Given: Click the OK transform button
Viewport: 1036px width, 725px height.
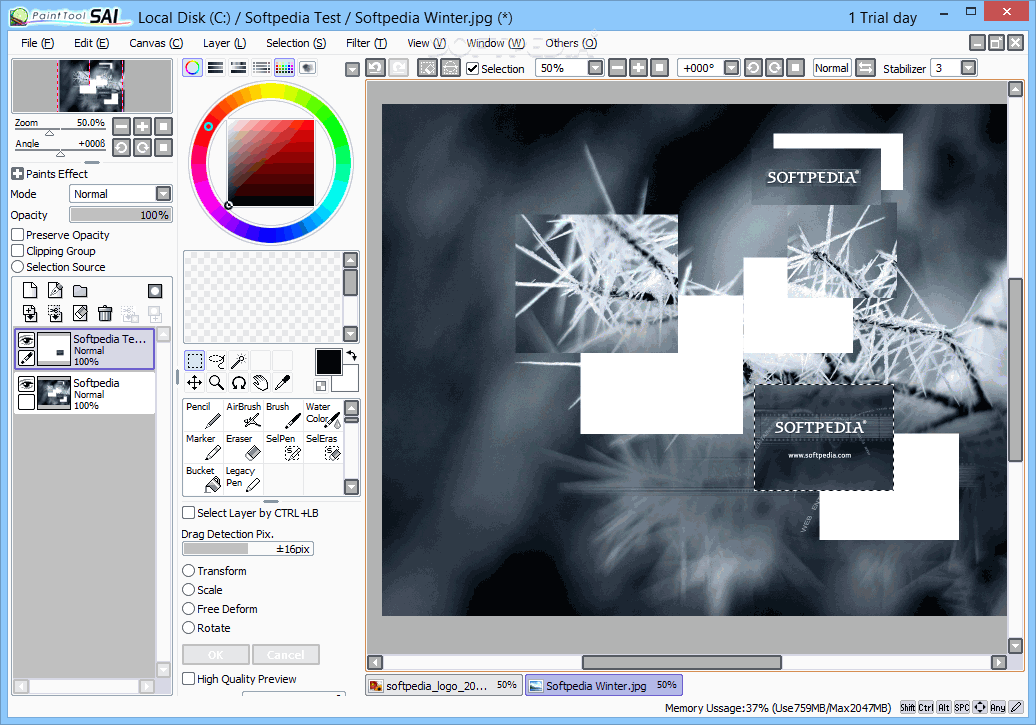Looking at the screenshot, I should tap(216, 654).
